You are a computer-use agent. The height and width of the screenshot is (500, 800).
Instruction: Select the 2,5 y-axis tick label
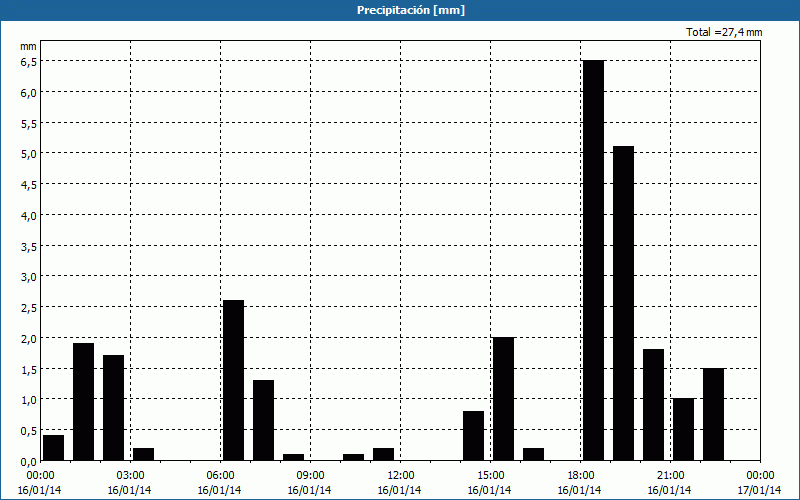(x=29, y=308)
